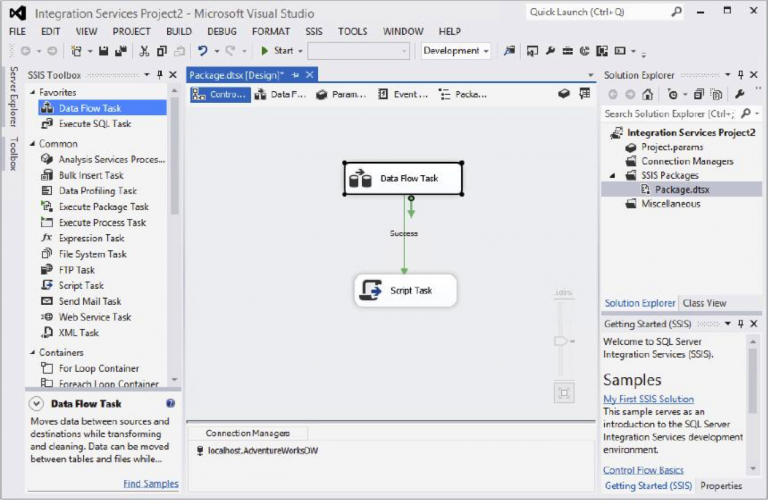Image resolution: width=768 pixels, height=500 pixels.
Task: Open the My First SSIS Solution link
Action: (x=648, y=399)
